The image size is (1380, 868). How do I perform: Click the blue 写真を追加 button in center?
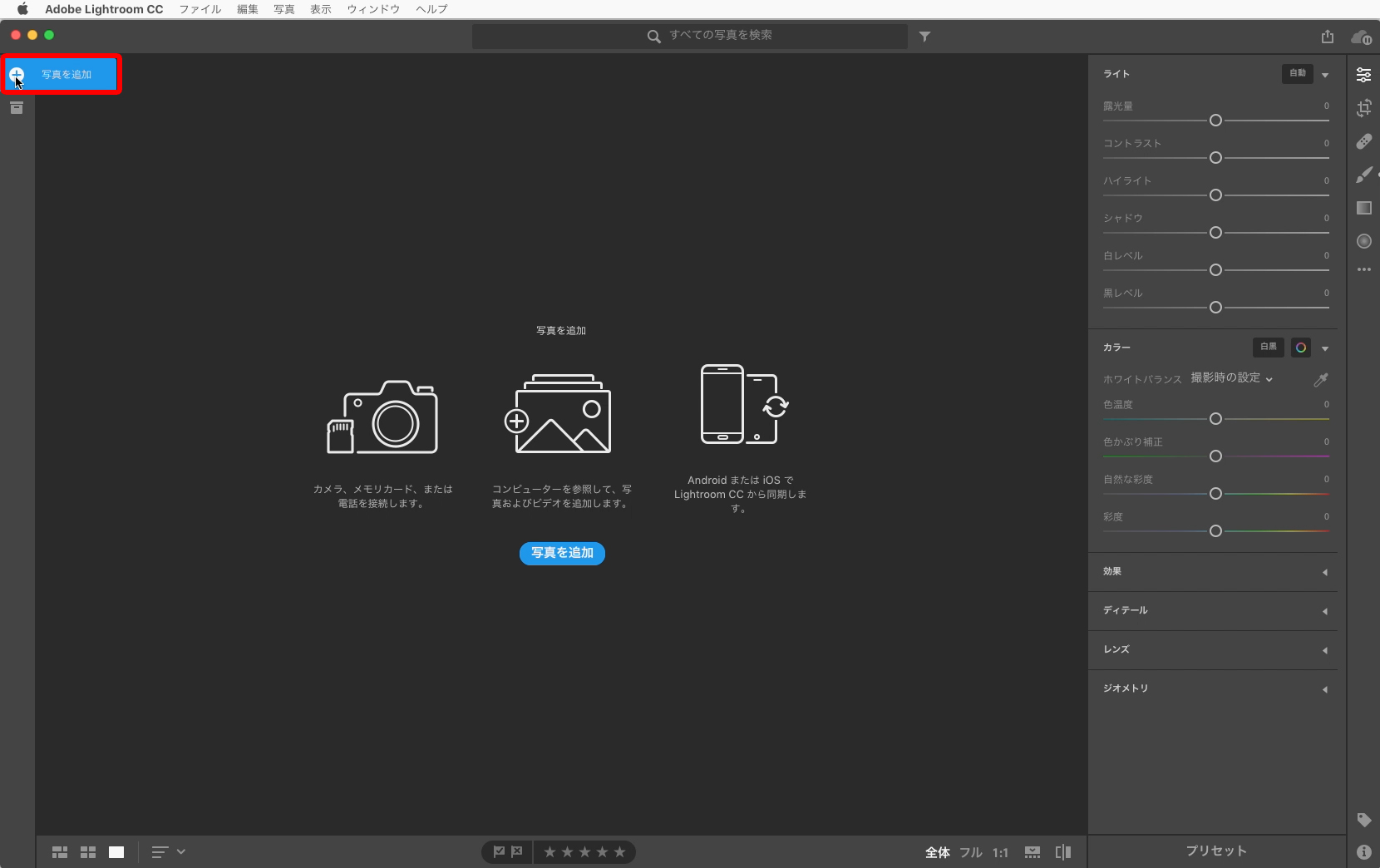[562, 554]
